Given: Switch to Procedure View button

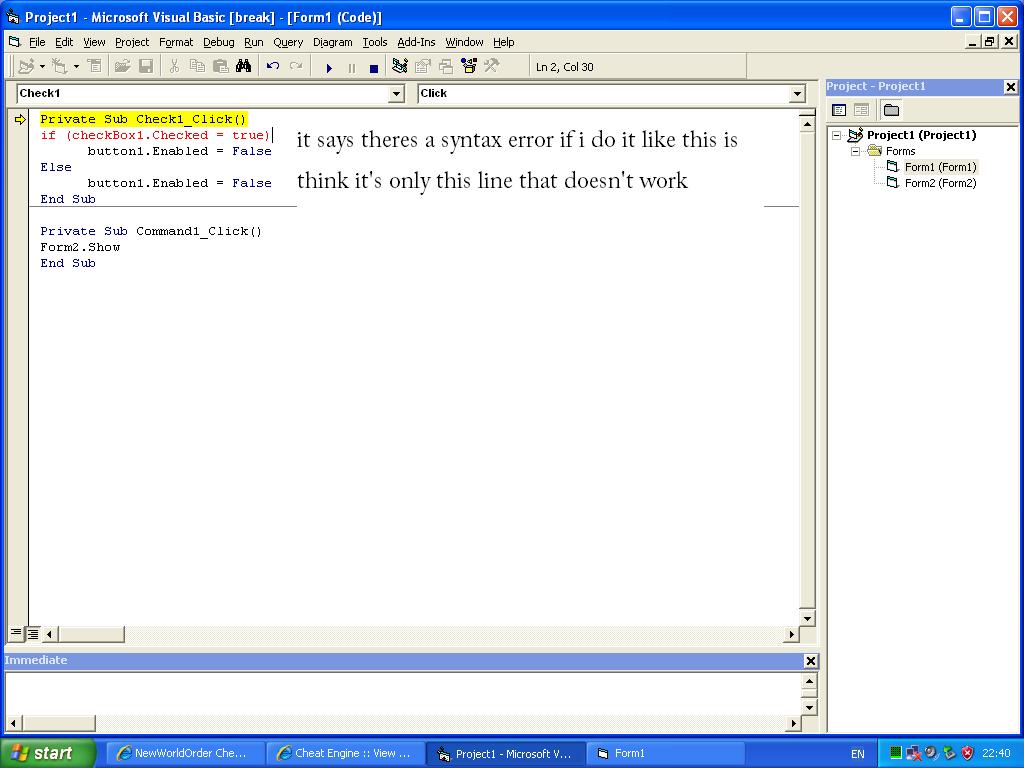Looking at the screenshot, I should point(16,634).
